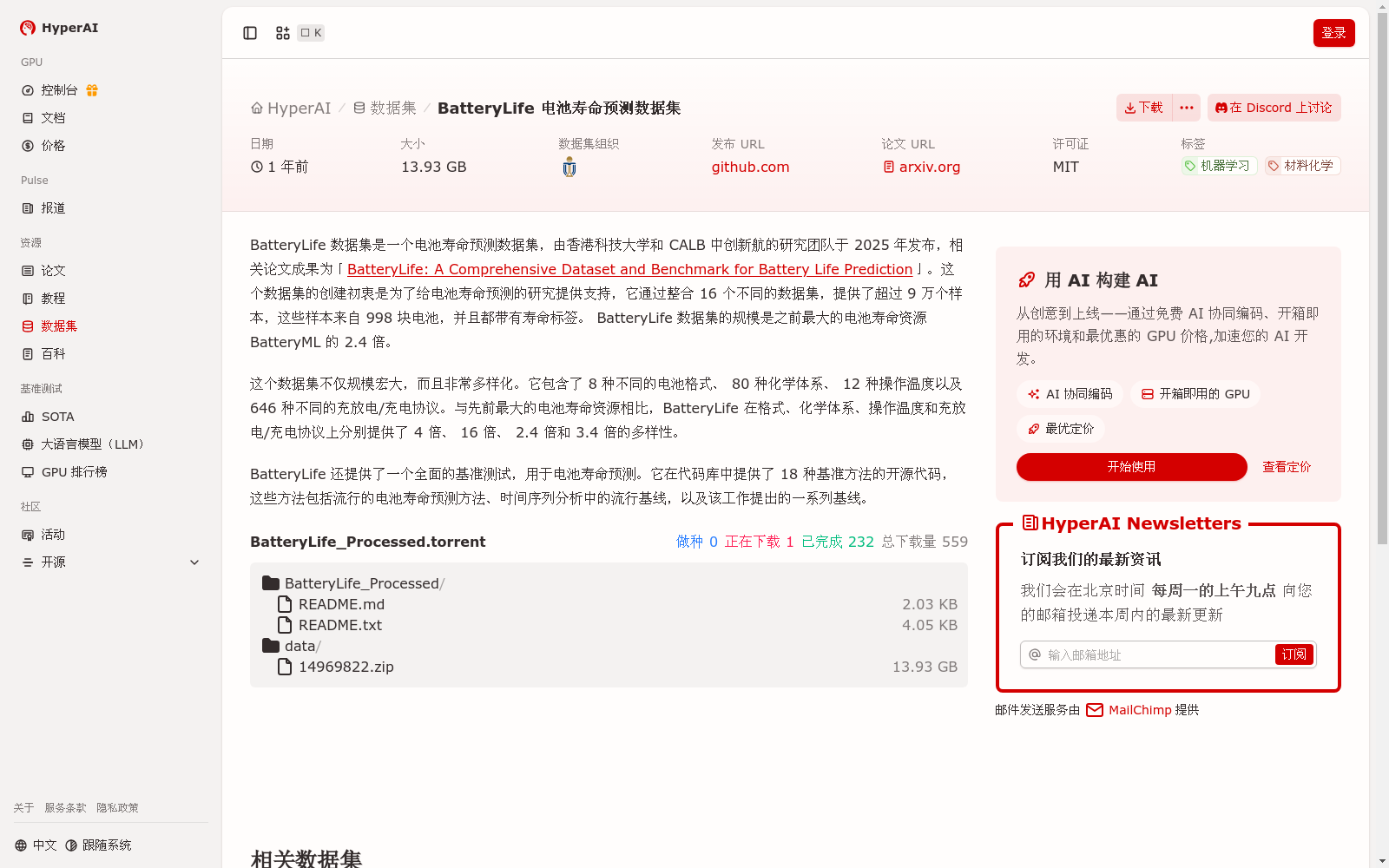Open 控制台 in the sidebar
The width and height of the screenshot is (1389, 868).
[x=59, y=90]
